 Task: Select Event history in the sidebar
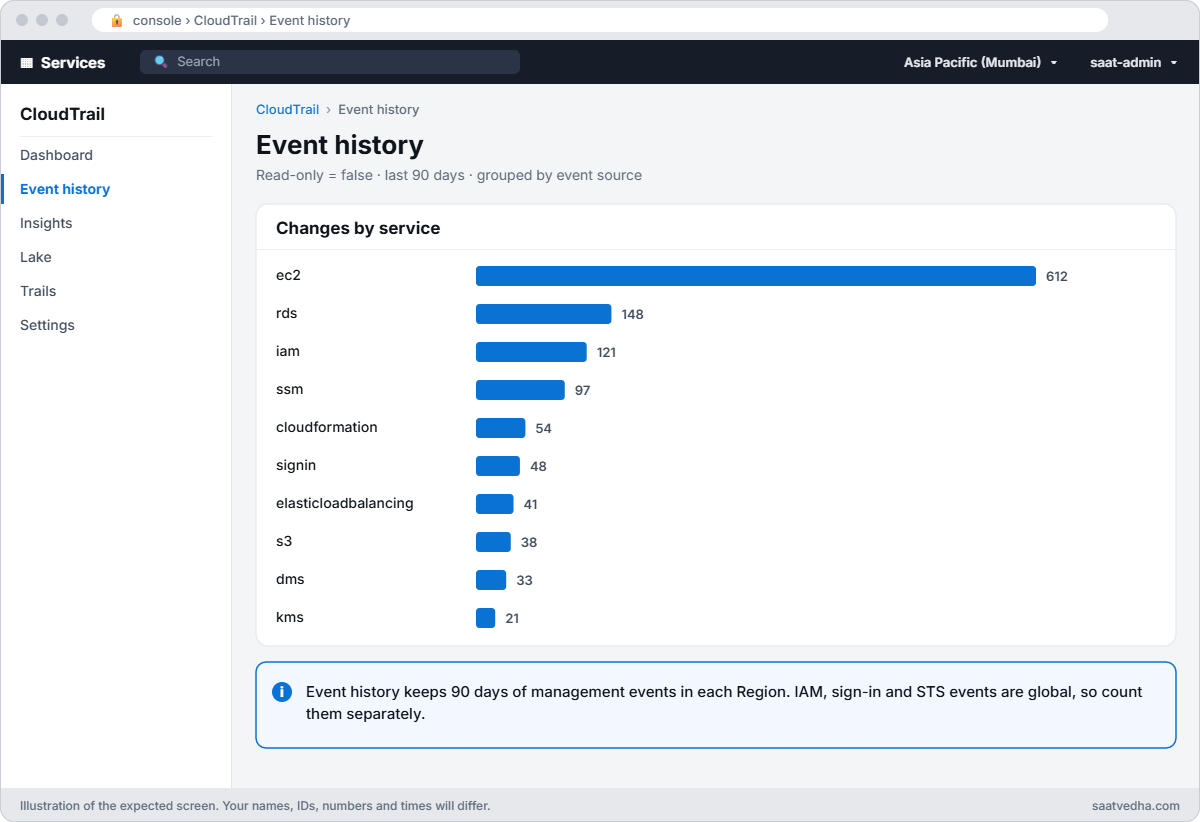pos(65,189)
